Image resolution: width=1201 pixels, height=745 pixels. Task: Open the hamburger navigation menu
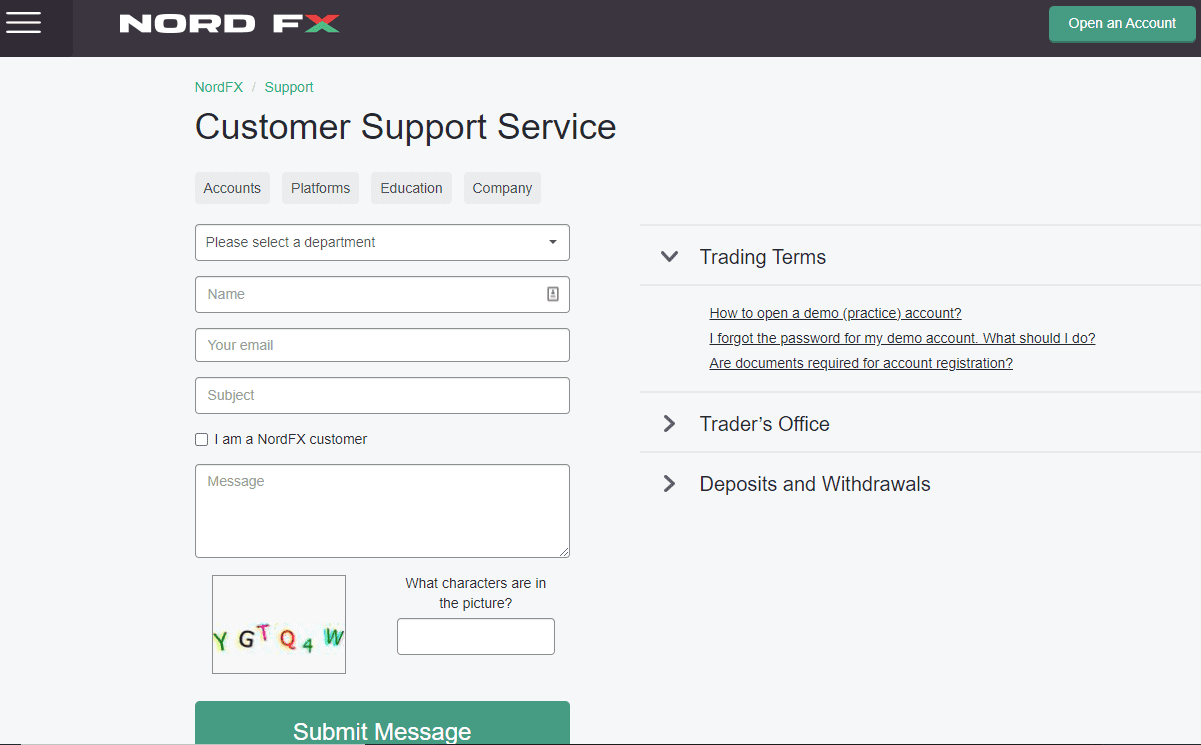click(23, 23)
